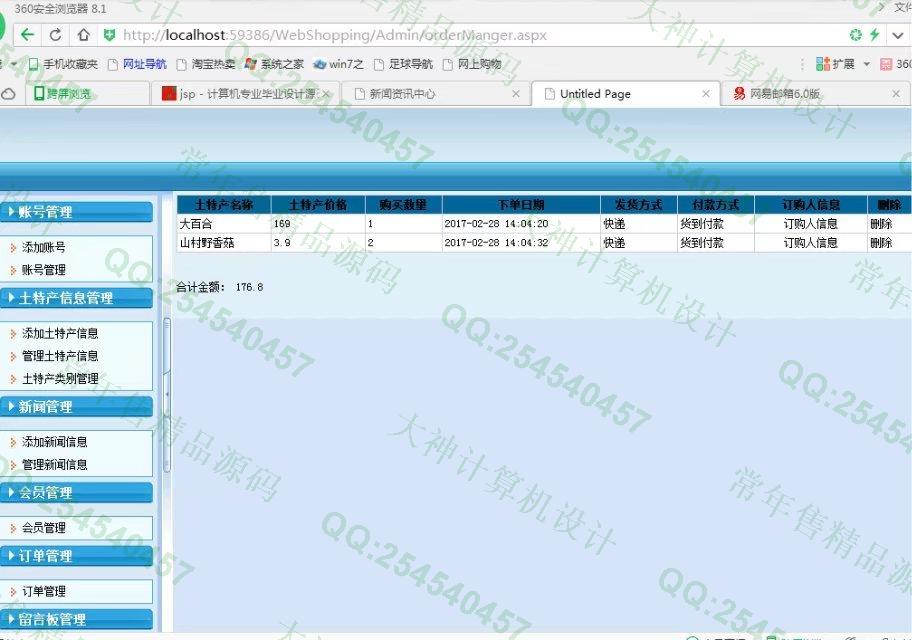Collapse the 土特产信息管理 section header

(76, 298)
